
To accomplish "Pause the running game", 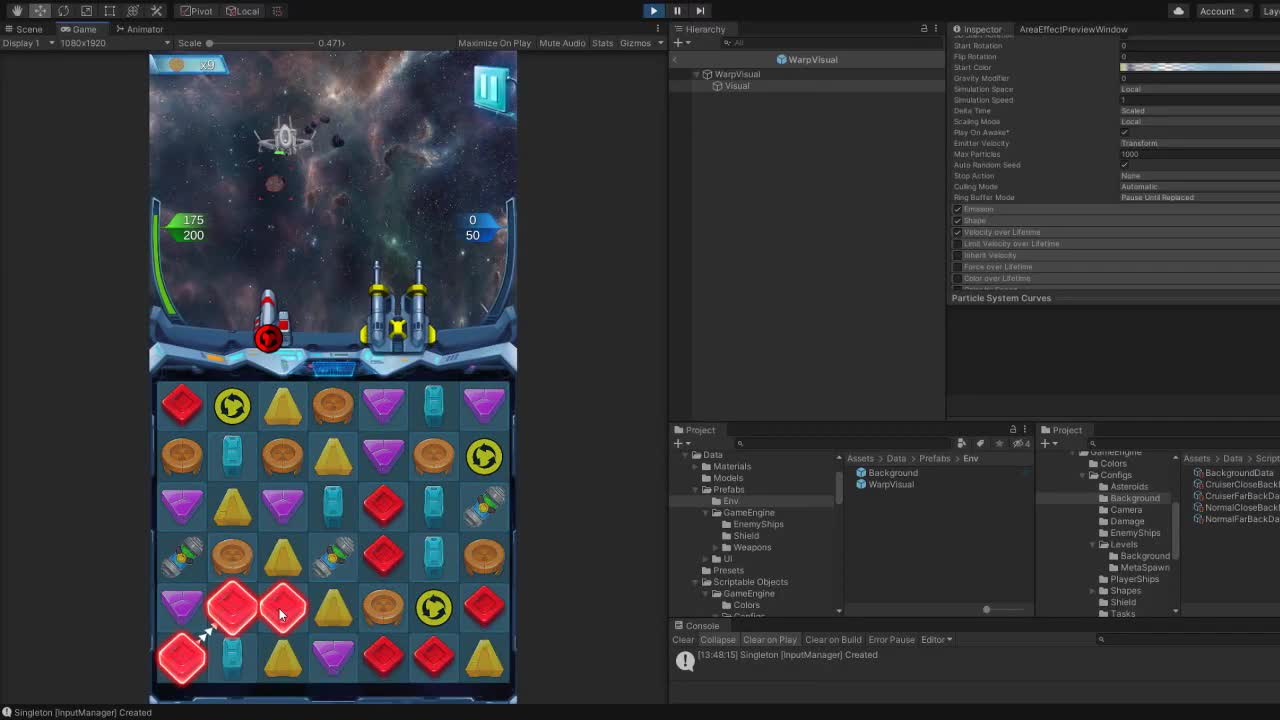I will click(x=675, y=10).
